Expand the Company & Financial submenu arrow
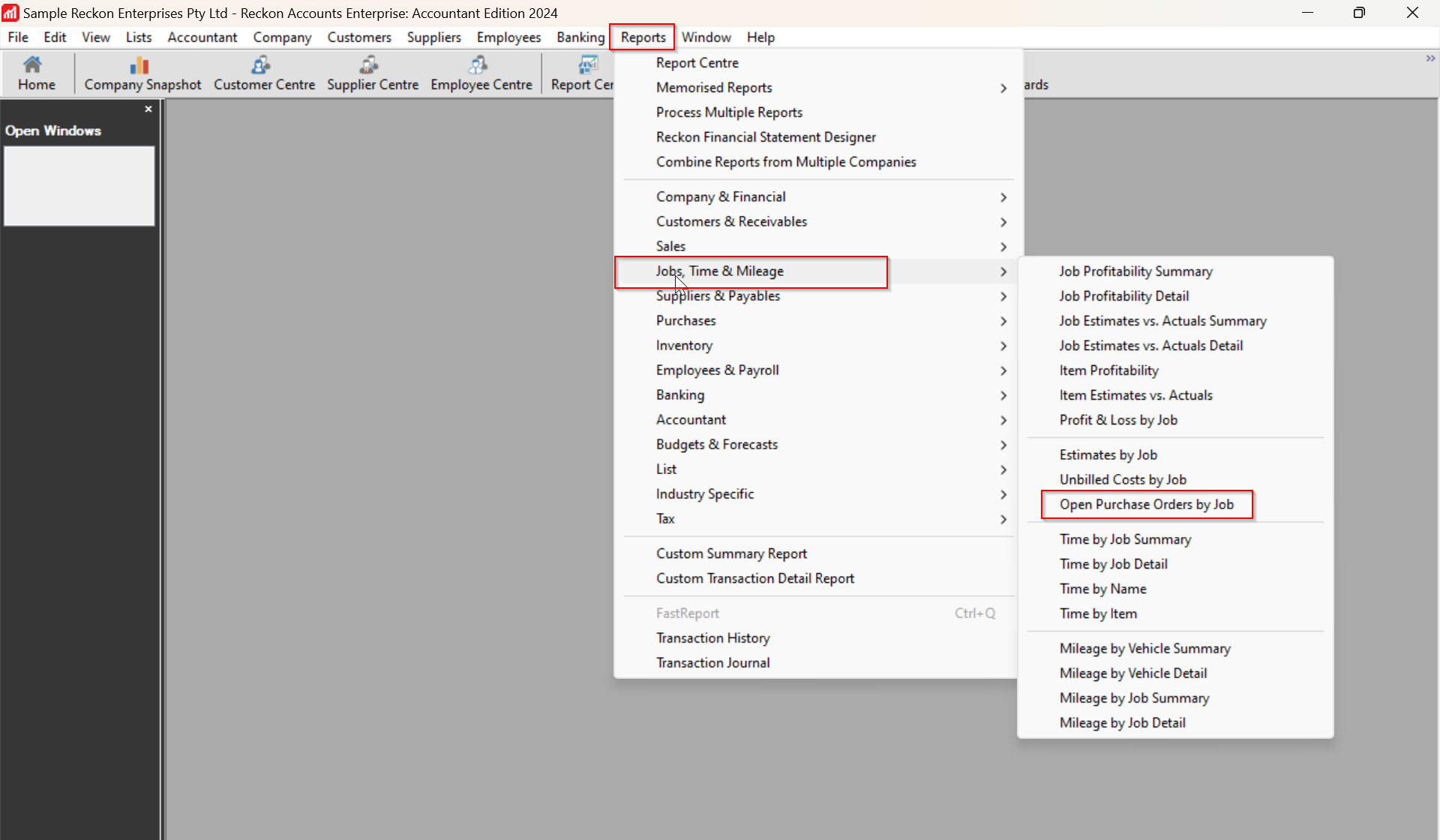 coord(1003,196)
